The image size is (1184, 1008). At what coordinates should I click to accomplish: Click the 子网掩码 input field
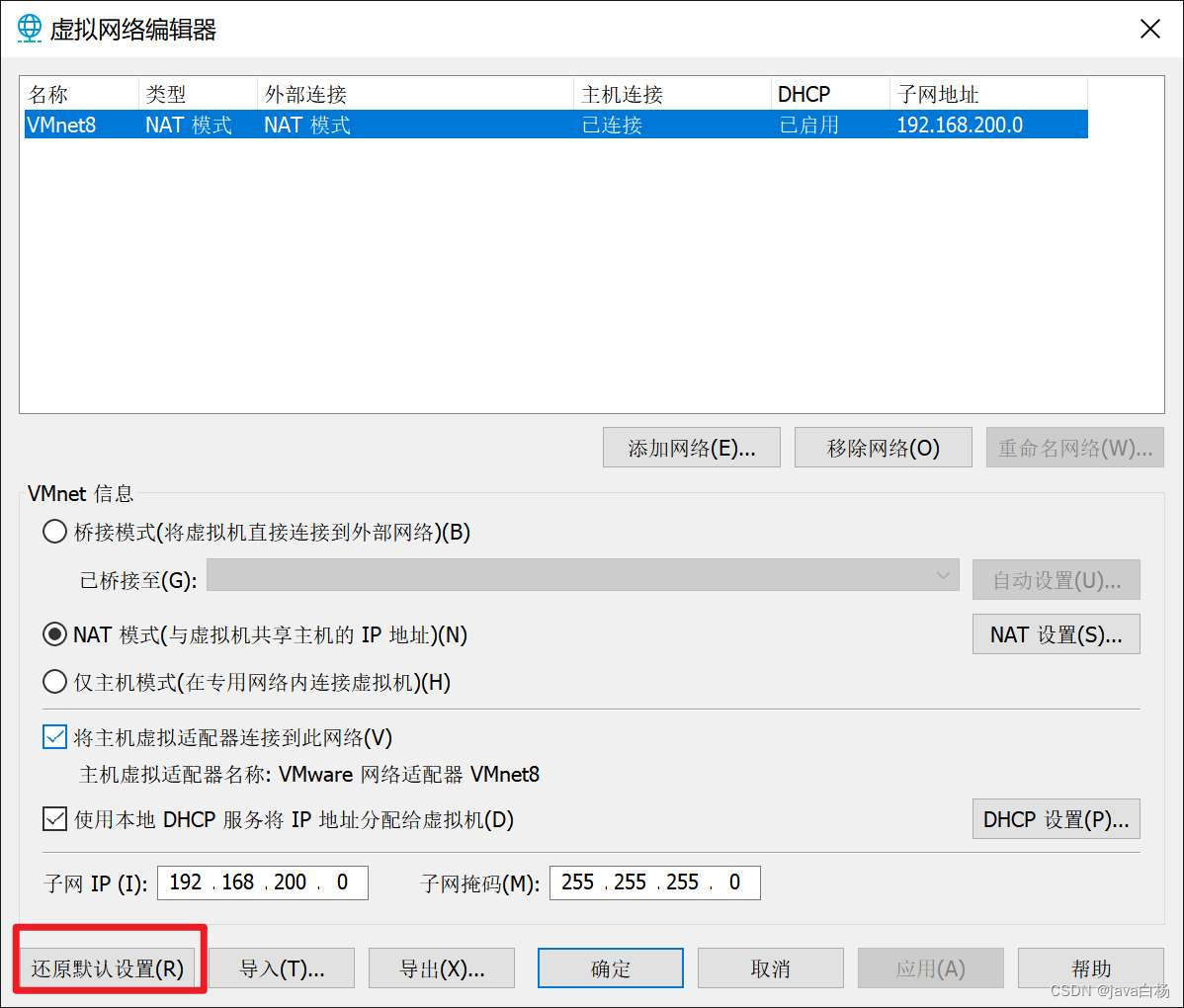click(654, 882)
